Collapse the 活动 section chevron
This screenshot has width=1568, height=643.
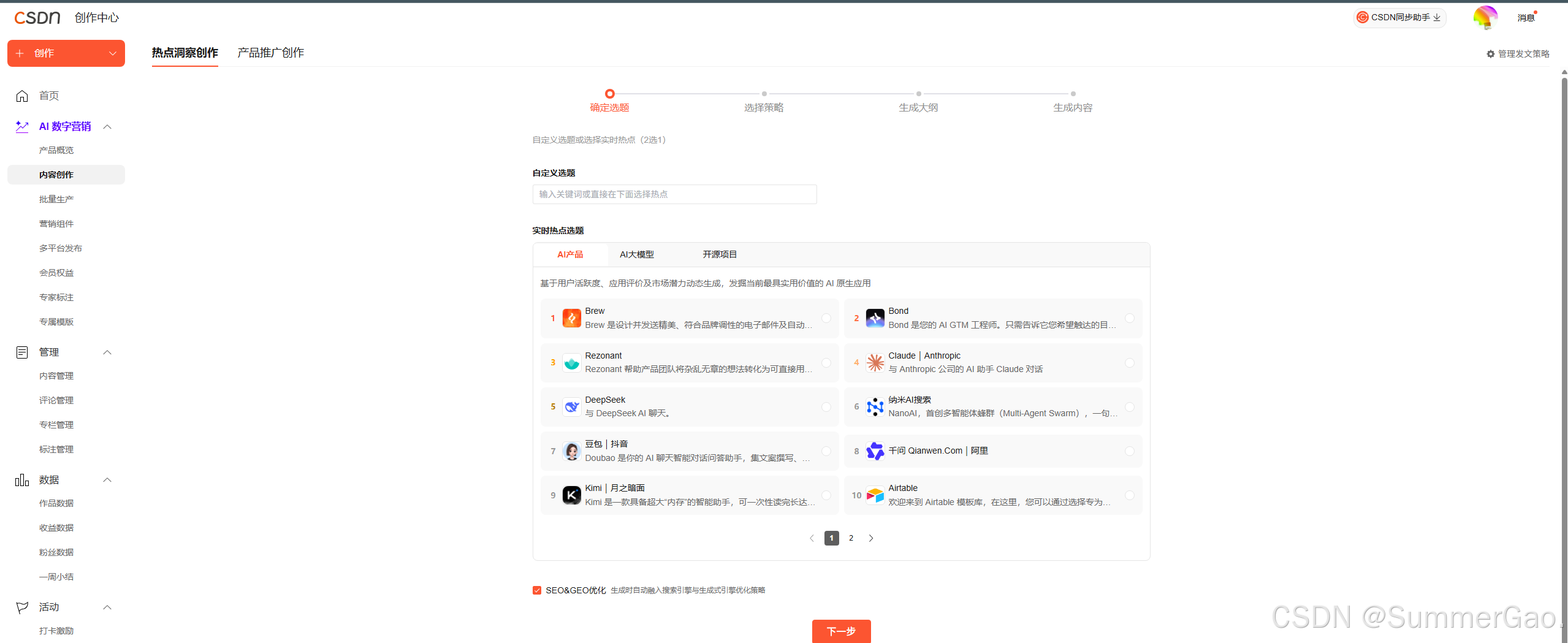click(107, 607)
